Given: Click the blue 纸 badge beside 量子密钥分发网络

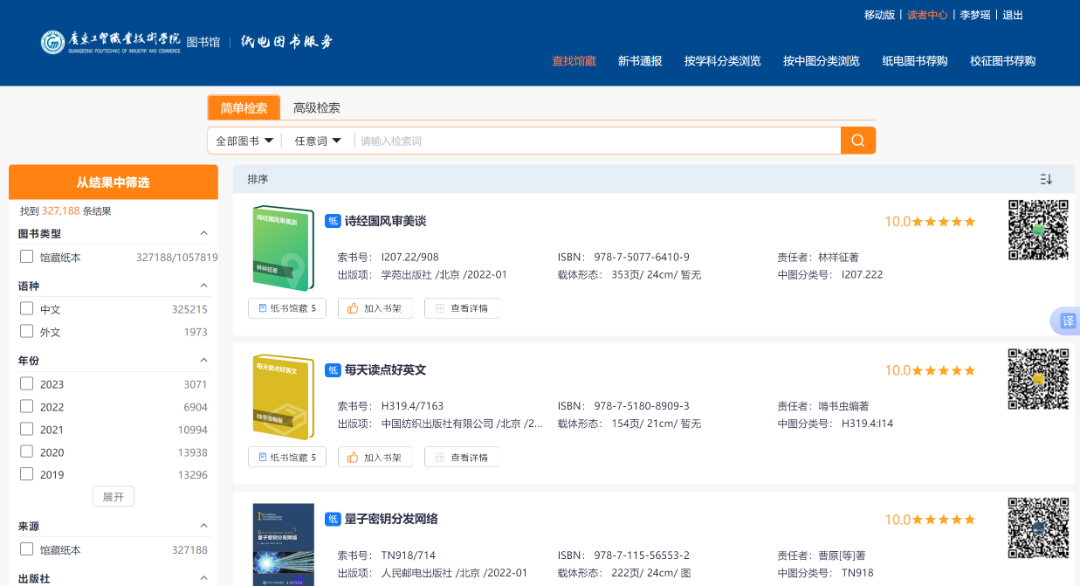Looking at the screenshot, I should point(333,519).
